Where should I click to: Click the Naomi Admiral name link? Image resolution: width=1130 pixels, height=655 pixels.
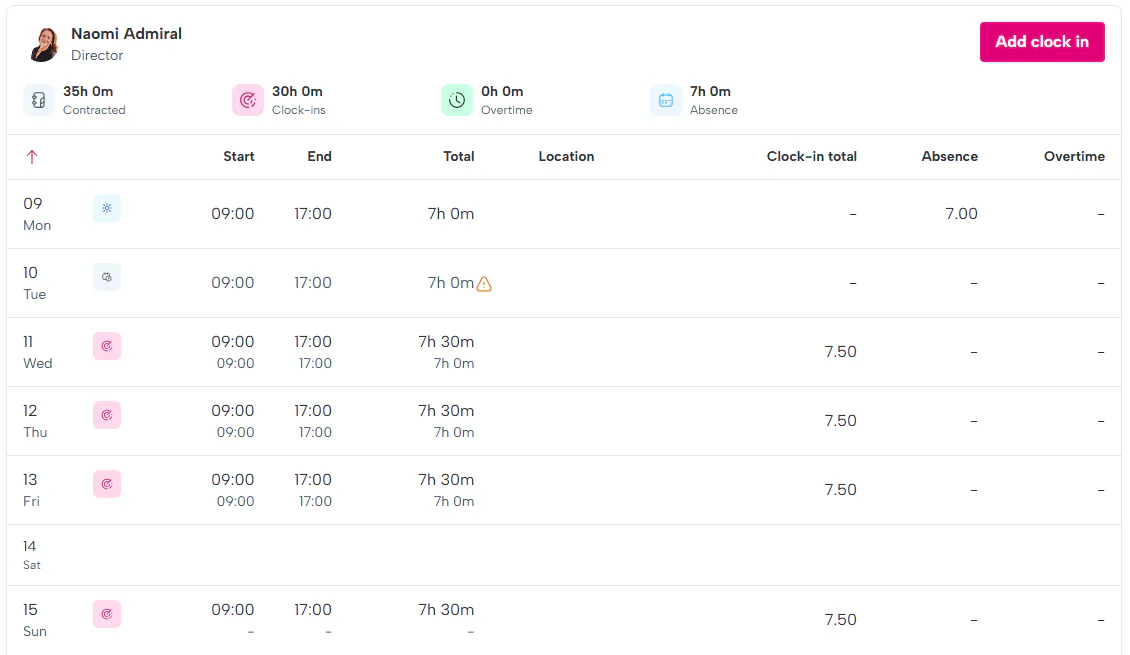(x=126, y=34)
